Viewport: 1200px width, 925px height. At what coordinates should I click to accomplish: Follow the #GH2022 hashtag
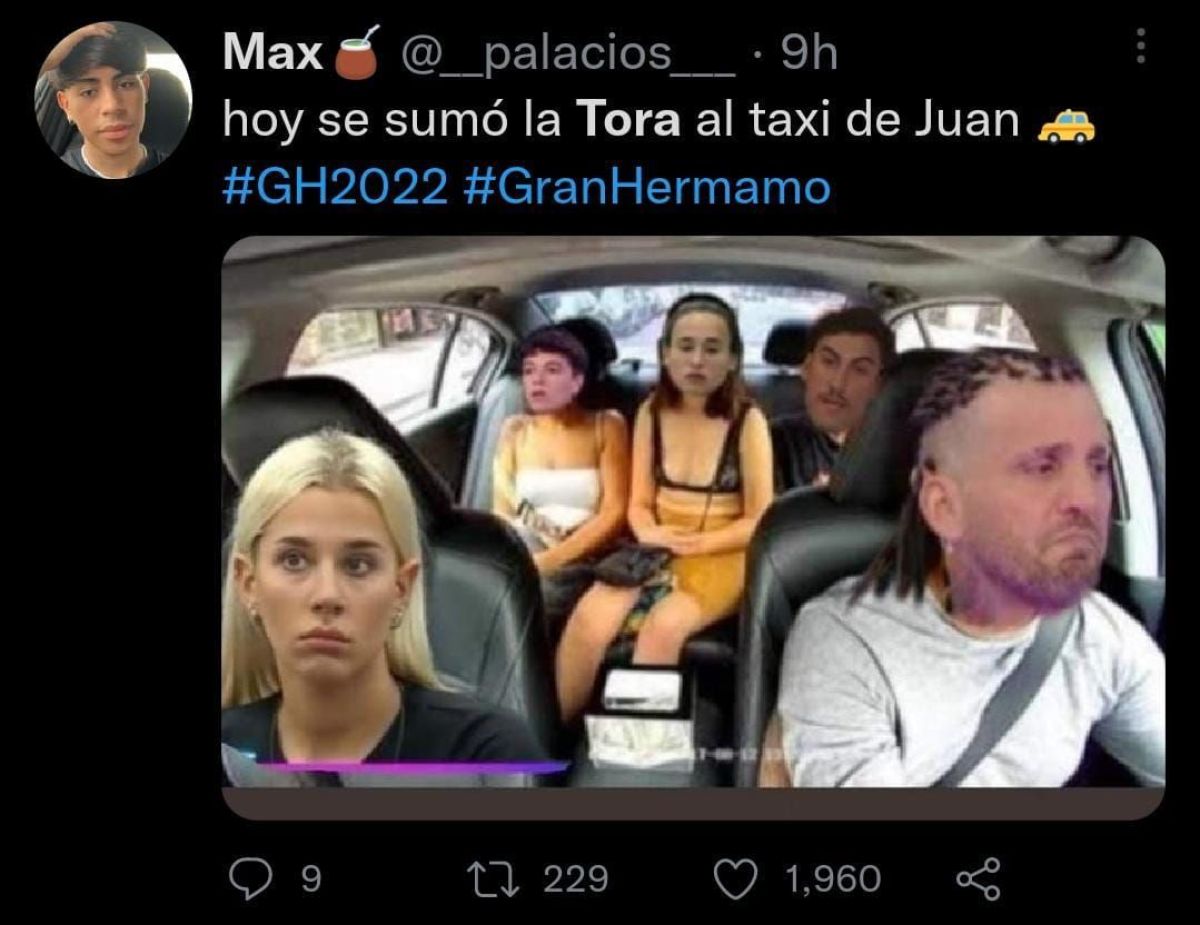(335, 187)
